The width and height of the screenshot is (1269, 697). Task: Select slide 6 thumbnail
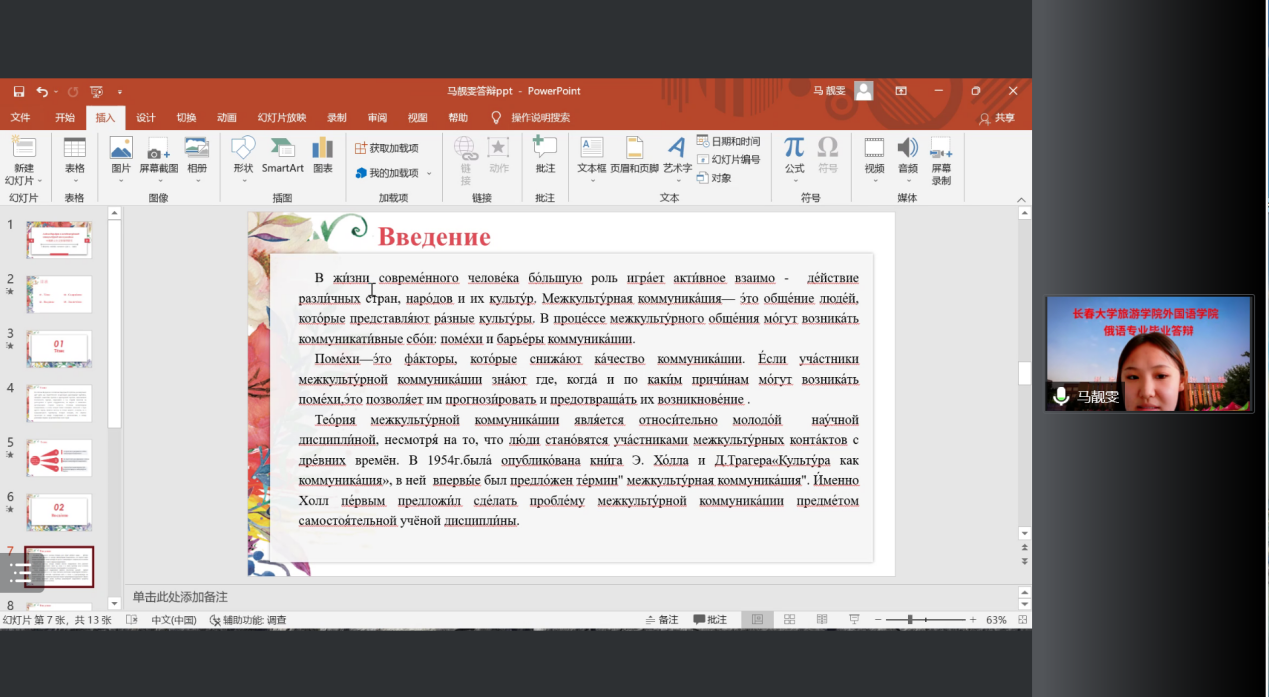(x=59, y=512)
